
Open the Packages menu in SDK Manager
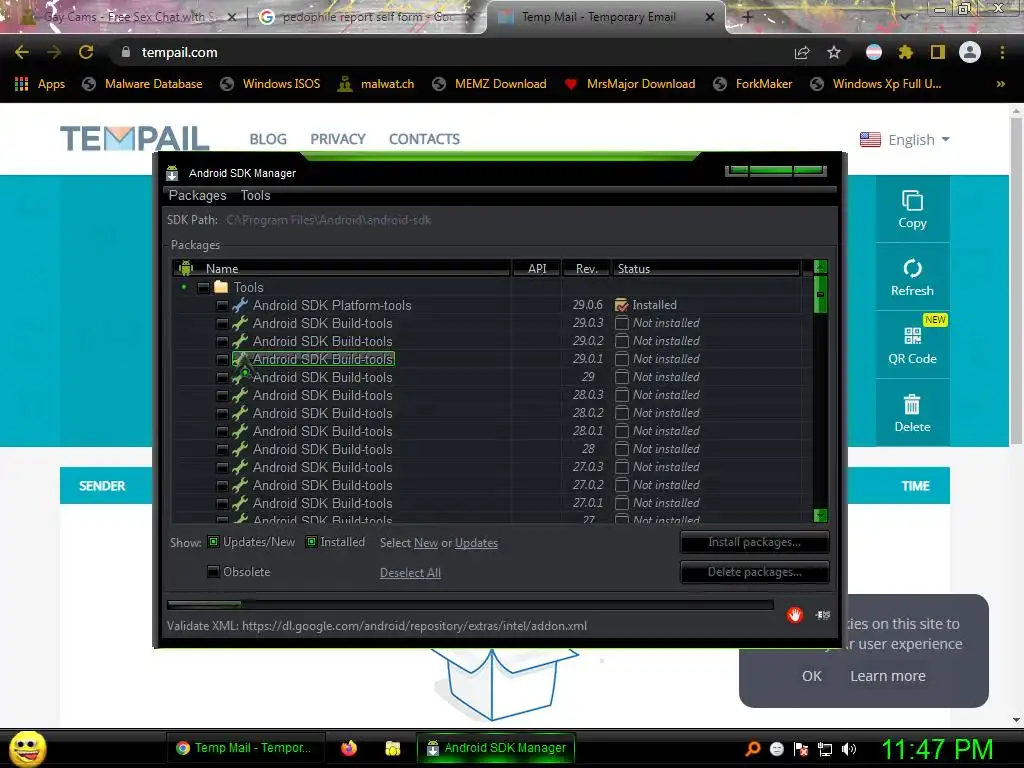pyautogui.click(x=197, y=195)
